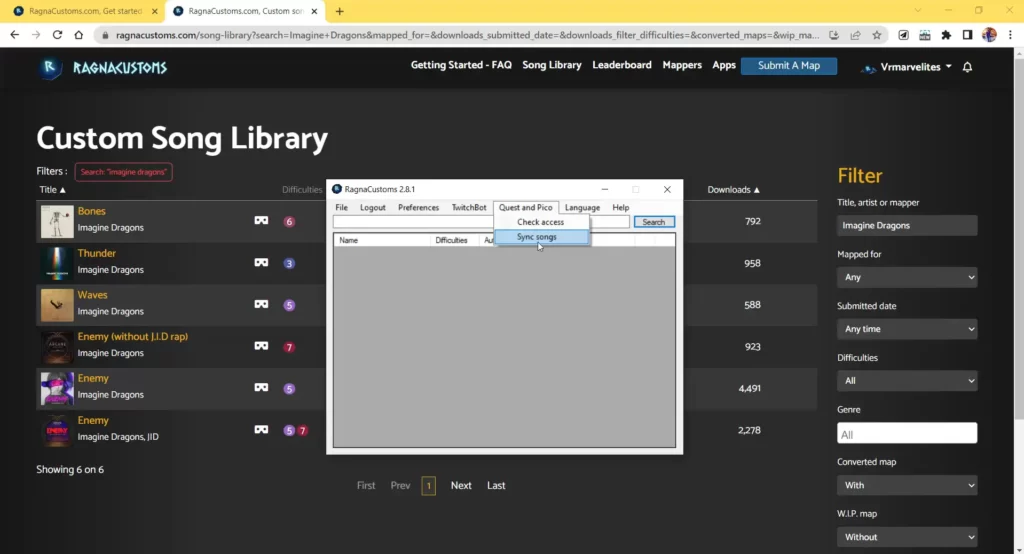
Task: Expand the Mapped for dropdown
Action: point(907,277)
